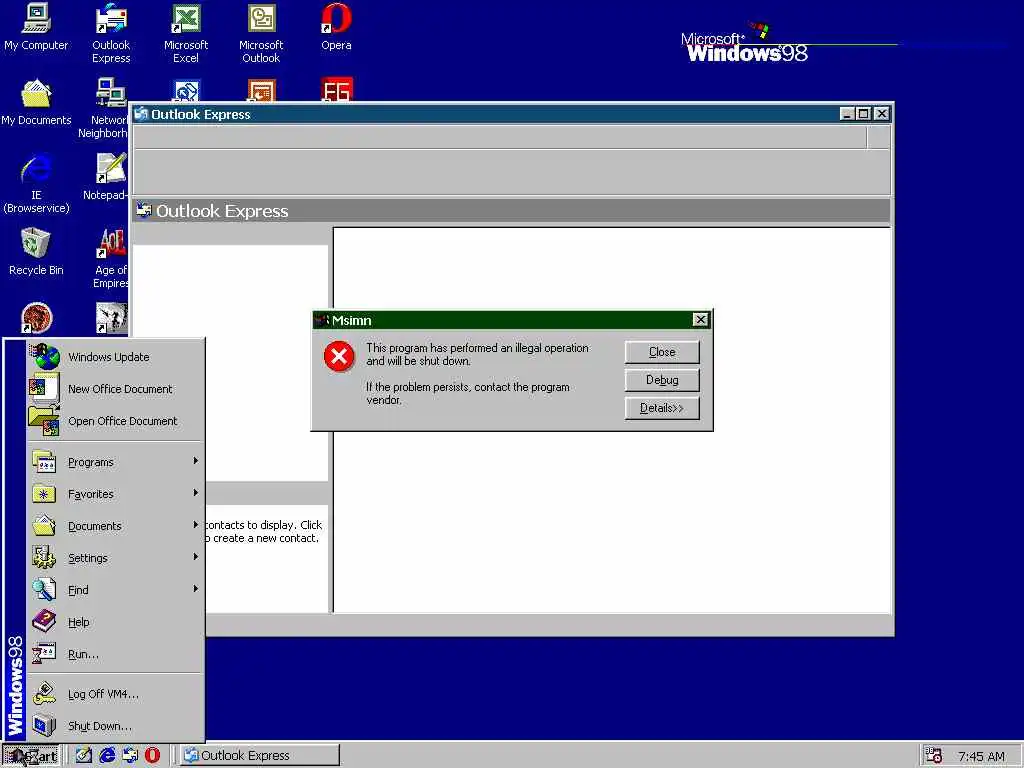1024x768 pixels.
Task: Switch to Outlook Express taskbar button
Action: [x=260, y=755]
